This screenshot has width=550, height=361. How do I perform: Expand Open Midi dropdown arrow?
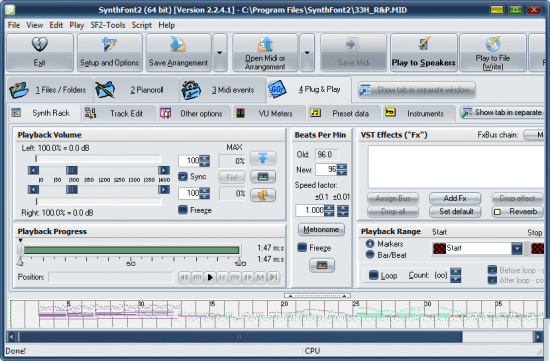click(x=307, y=53)
